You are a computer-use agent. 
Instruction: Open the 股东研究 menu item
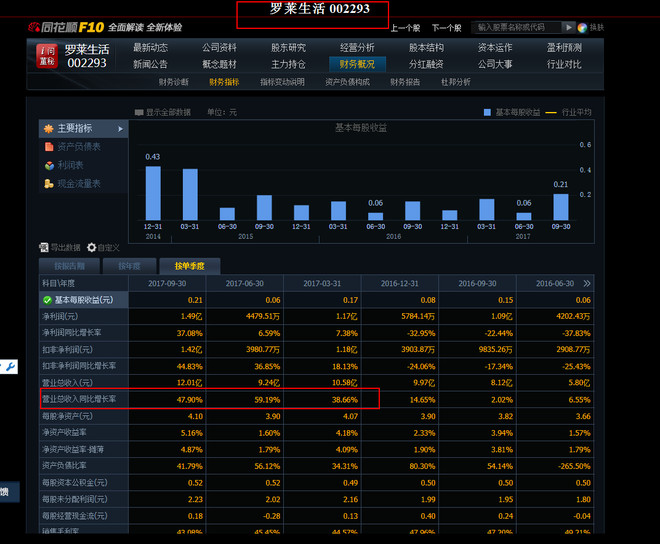pyautogui.click(x=288, y=48)
